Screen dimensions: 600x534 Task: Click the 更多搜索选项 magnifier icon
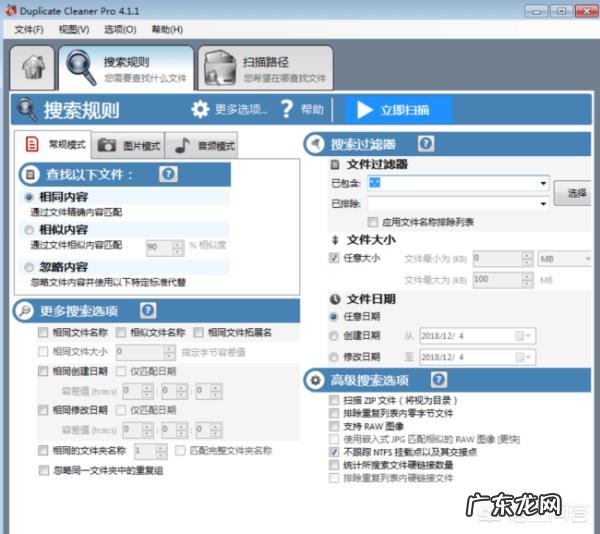pyautogui.click(x=24, y=311)
